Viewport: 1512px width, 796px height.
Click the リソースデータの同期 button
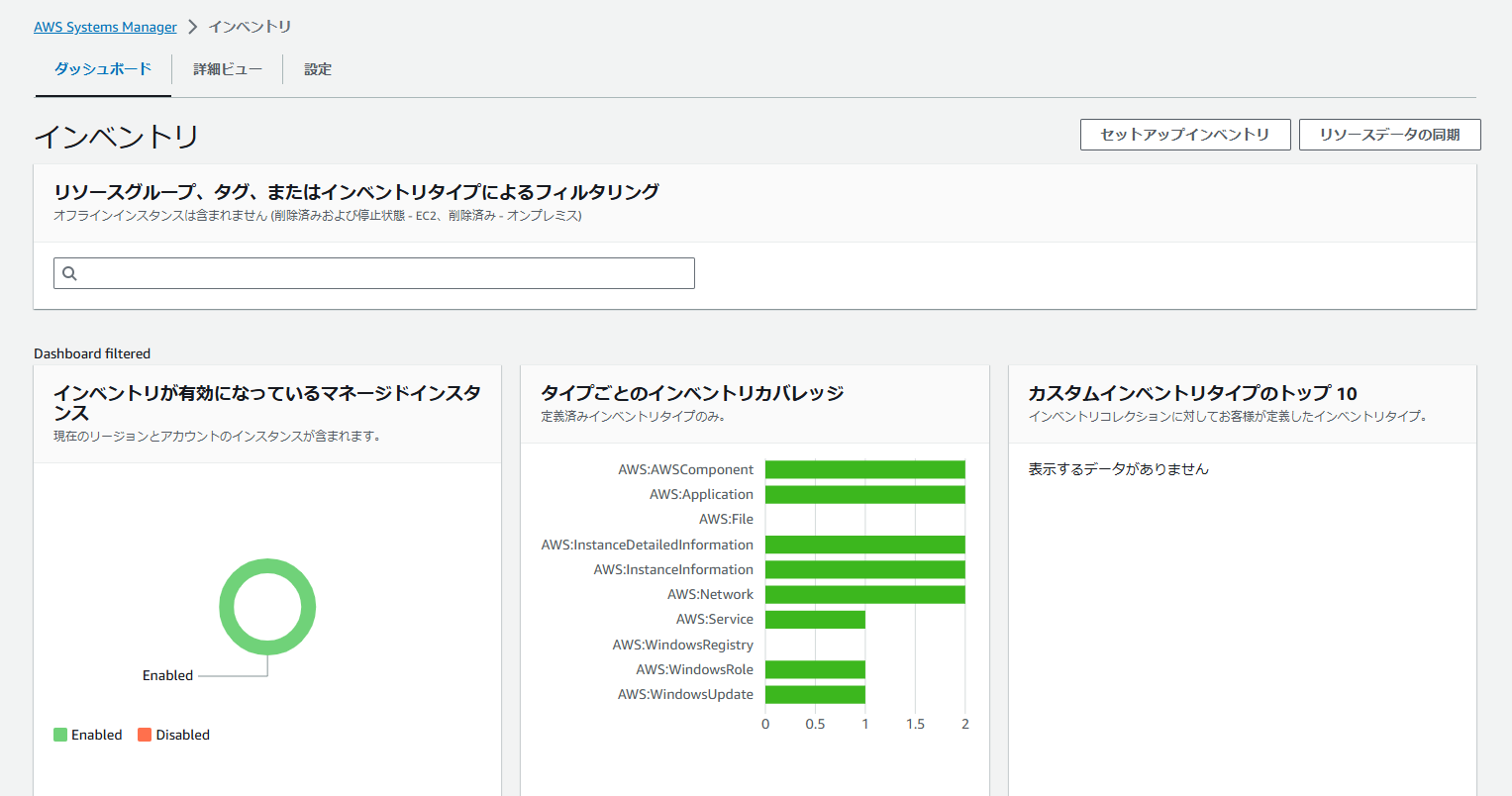1390,135
